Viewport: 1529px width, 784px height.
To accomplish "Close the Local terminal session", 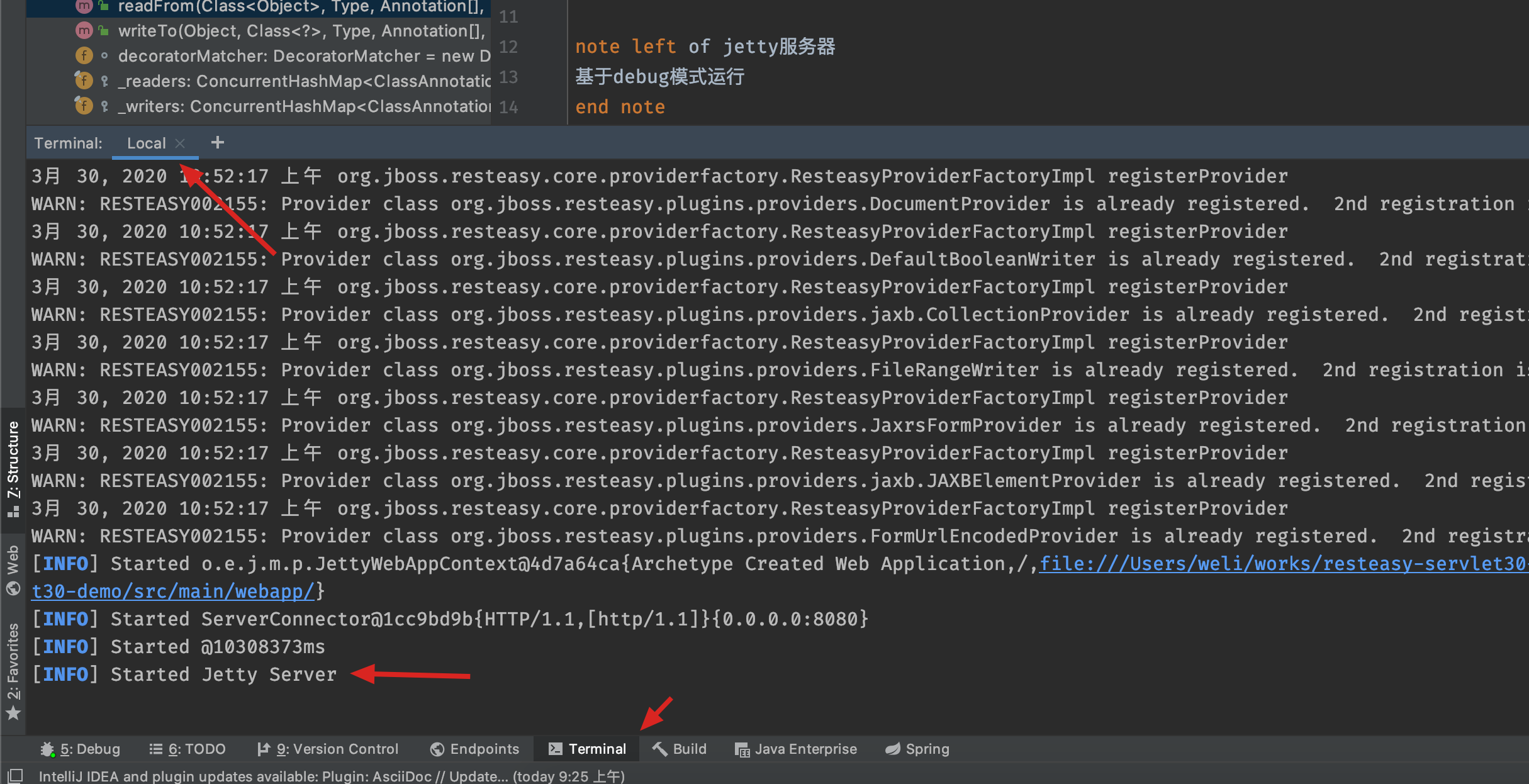I will click(x=180, y=143).
